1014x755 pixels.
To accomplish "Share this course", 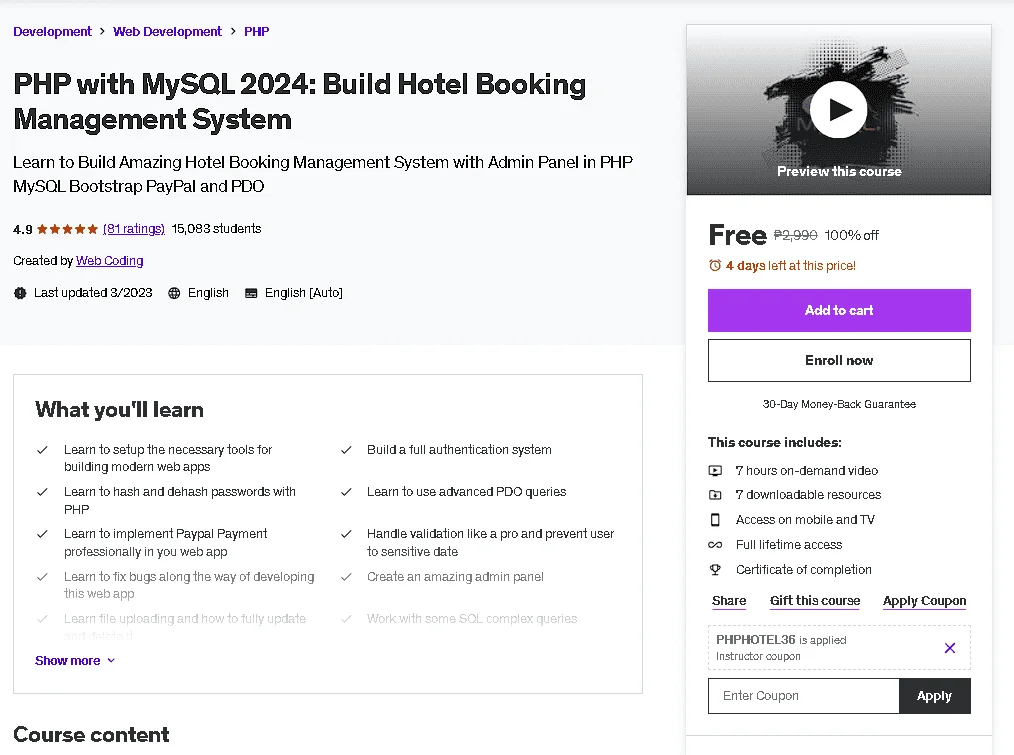I will pyautogui.click(x=729, y=600).
